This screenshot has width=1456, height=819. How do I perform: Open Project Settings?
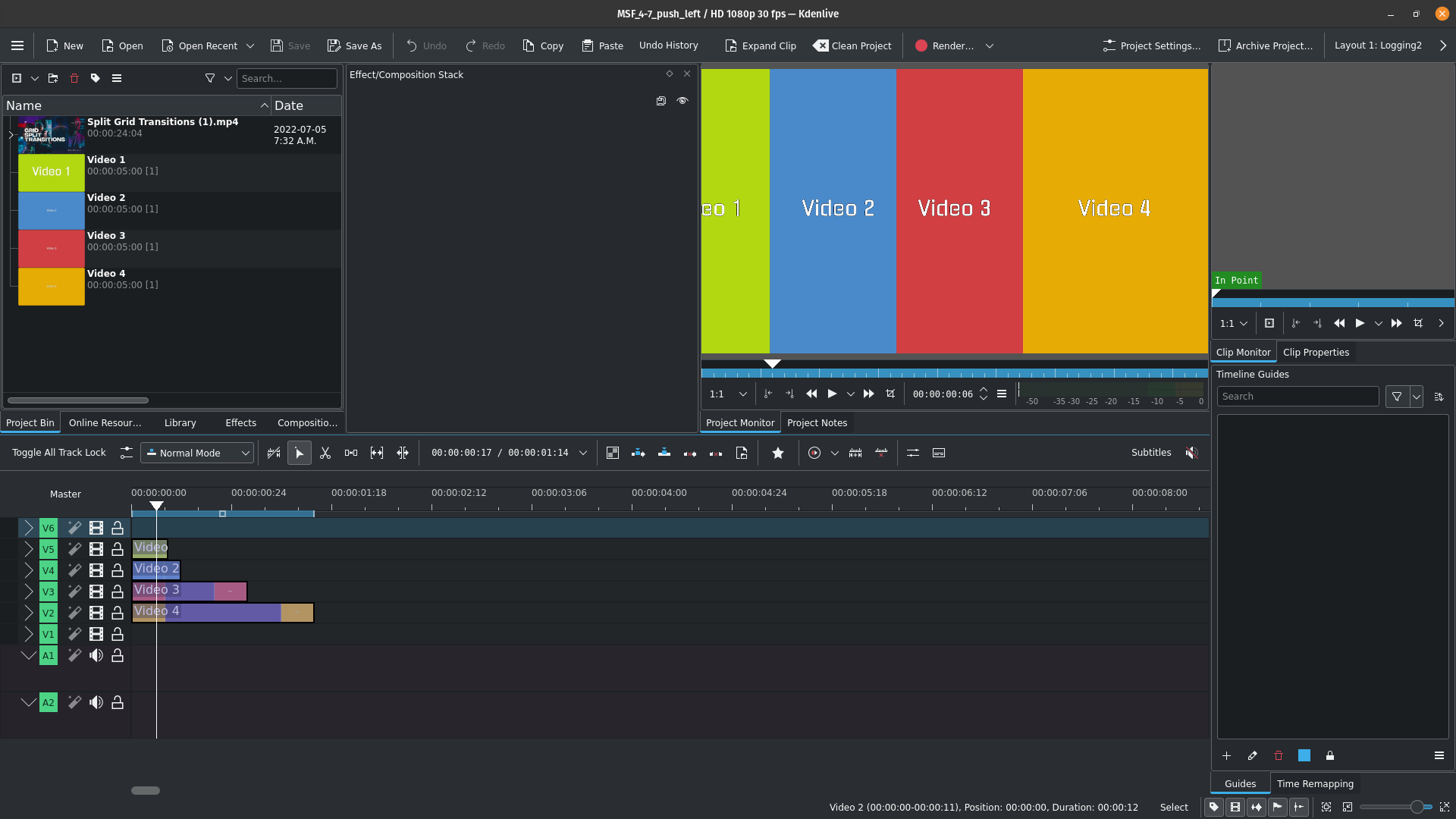[1152, 45]
